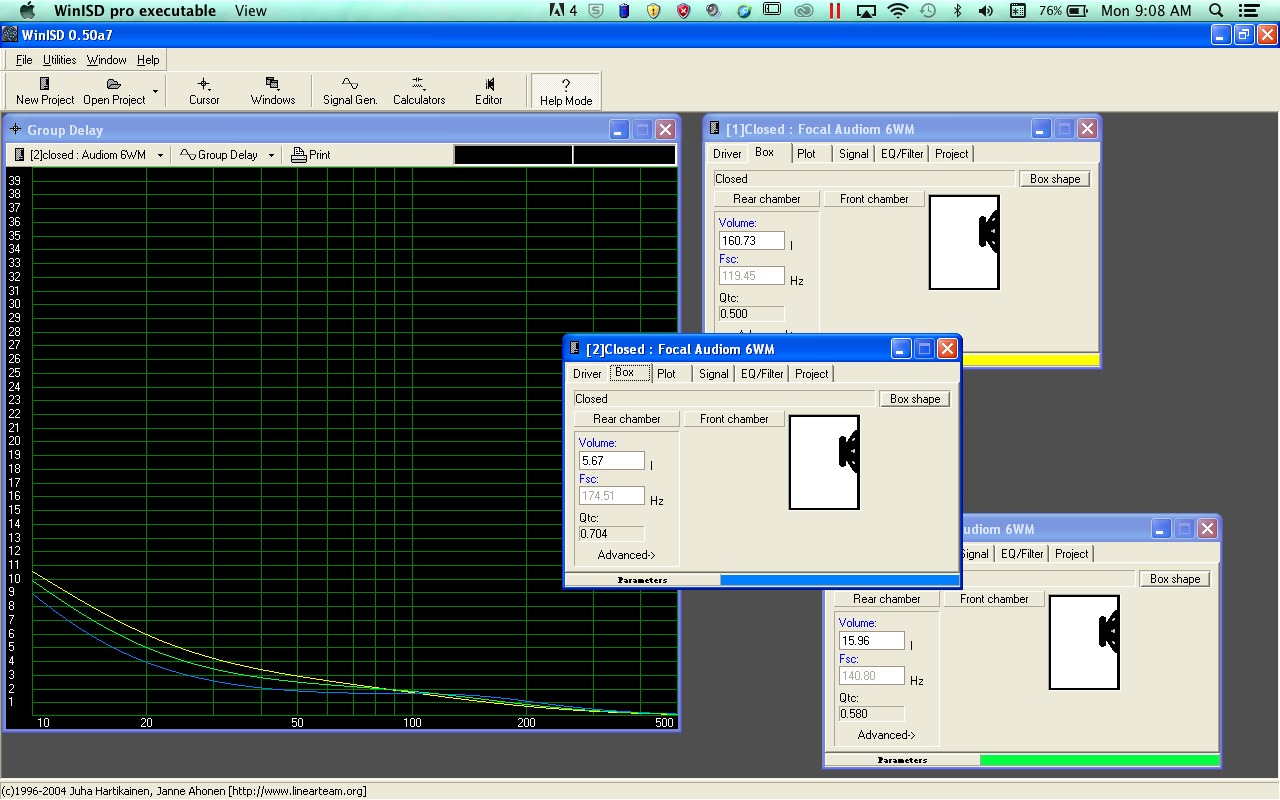Click Box shape button in [2]Closed window
This screenshot has width=1280, height=800.
[915, 399]
